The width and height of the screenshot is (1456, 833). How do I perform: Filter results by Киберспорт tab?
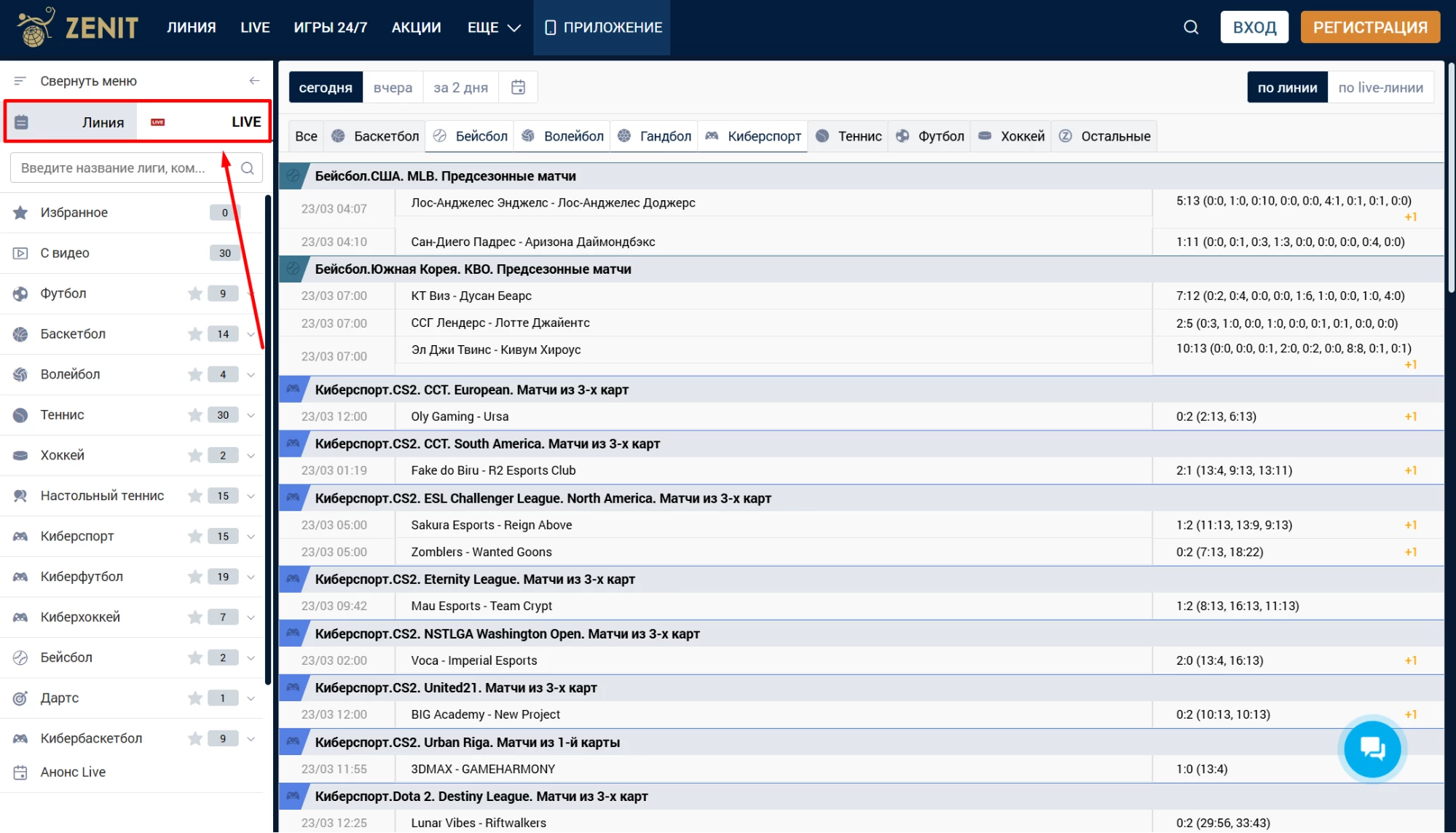pyautogui.click(x=752, y=136)
